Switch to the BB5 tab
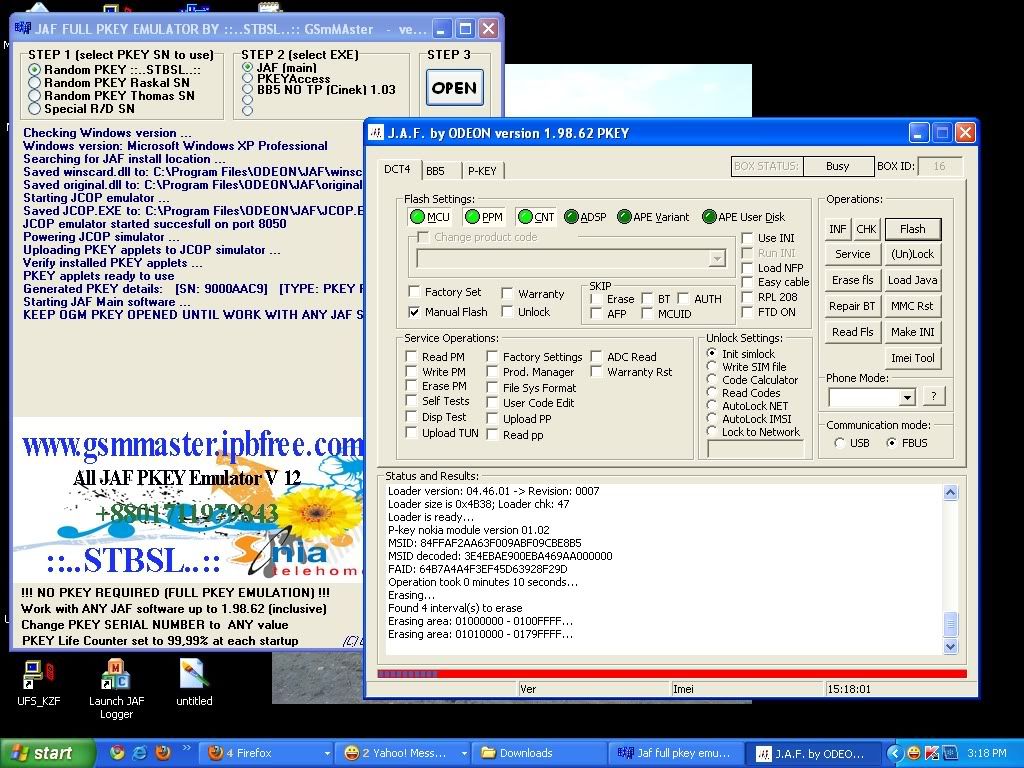 click(x=436, y=170)
